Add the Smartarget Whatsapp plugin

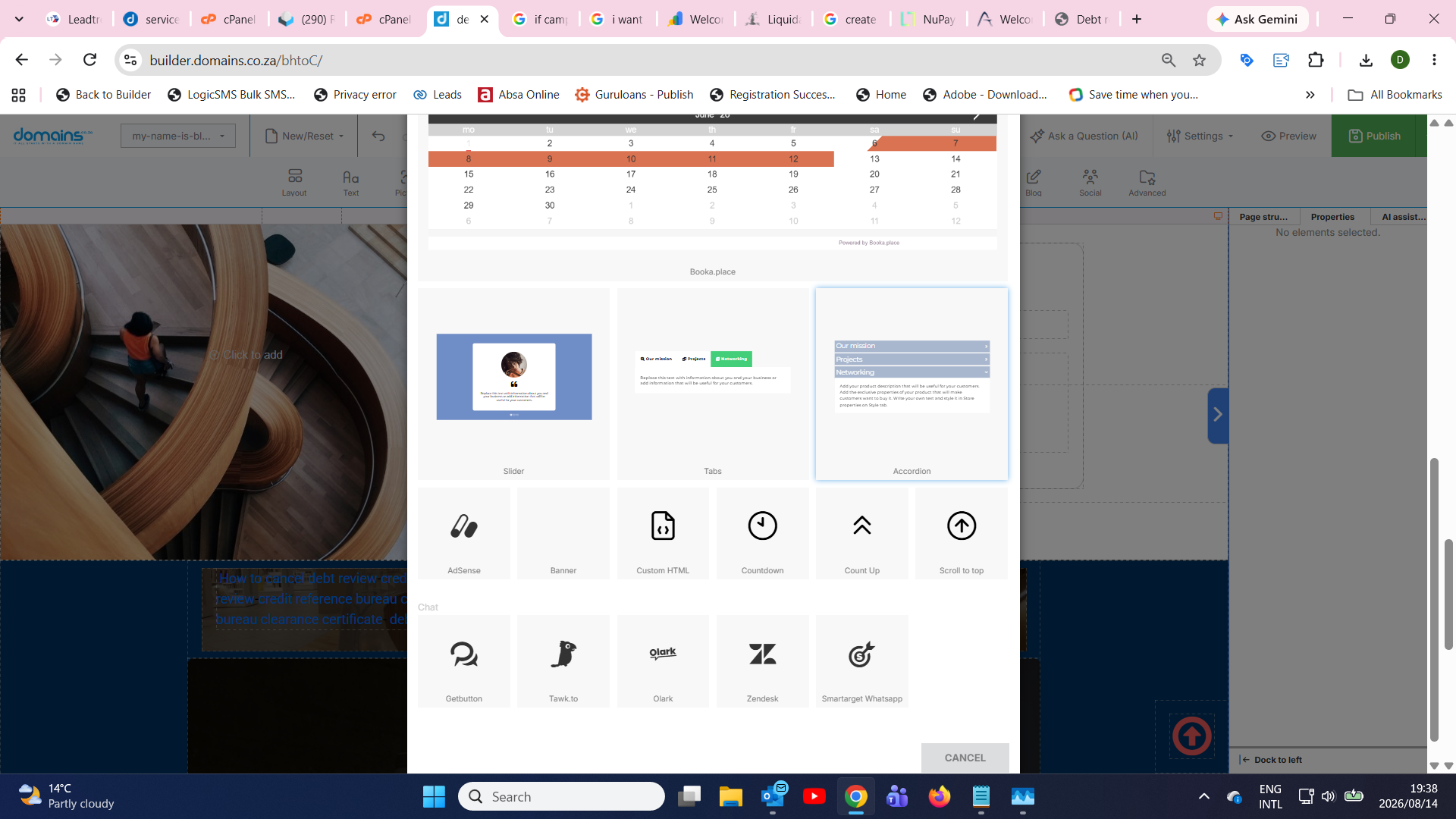[x=862, y=661]
